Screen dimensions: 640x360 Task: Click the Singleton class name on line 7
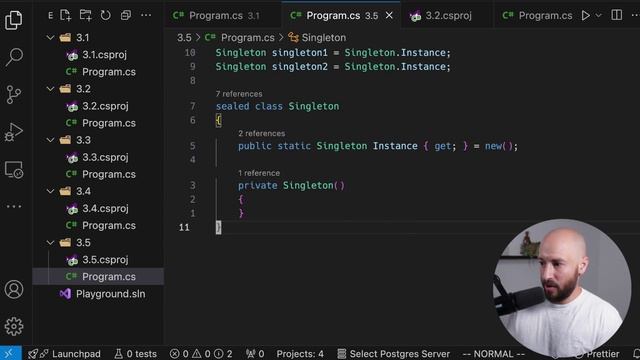[313, 106]
